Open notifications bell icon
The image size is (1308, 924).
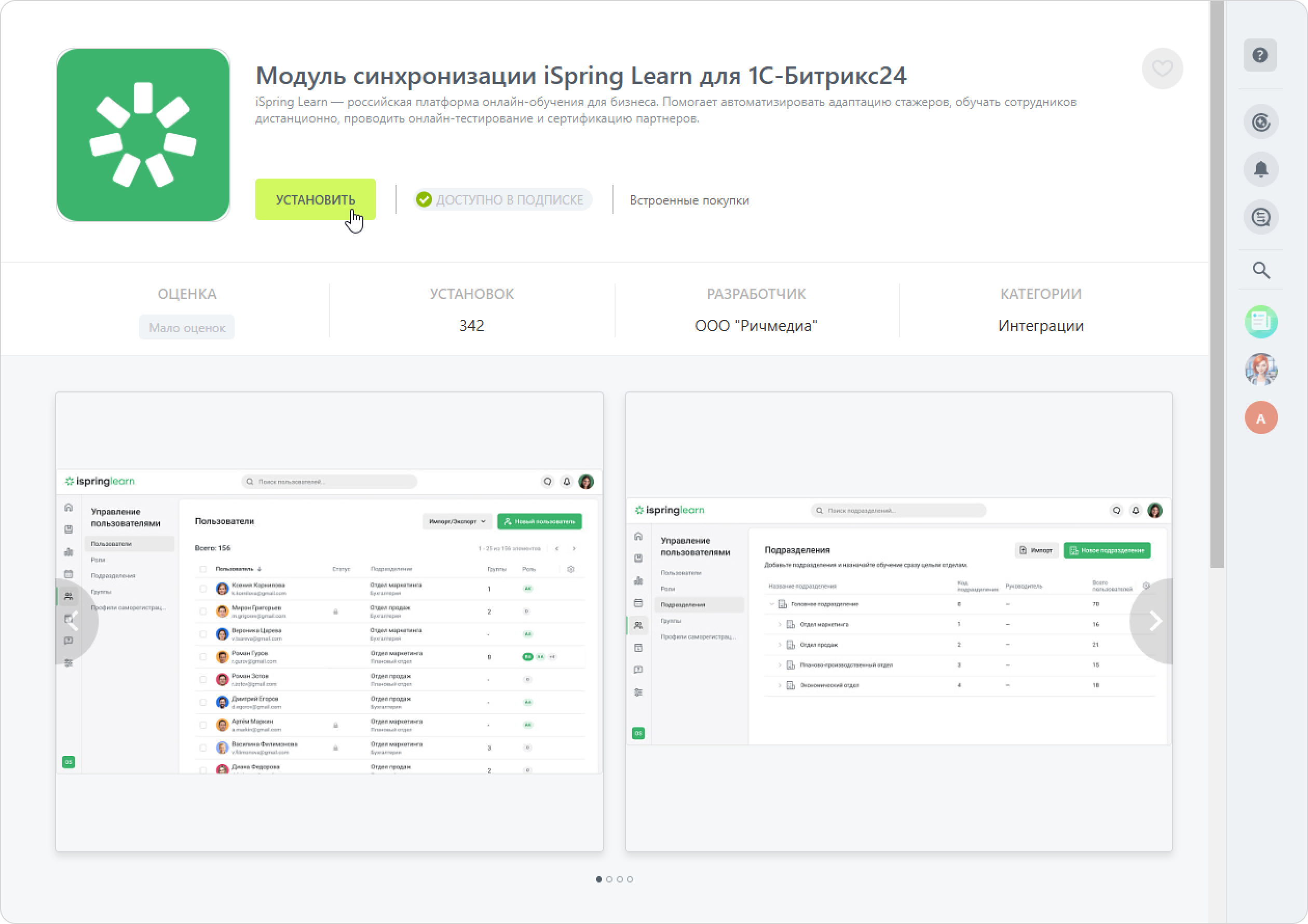pyautogui.click(x=1261, y=169)
